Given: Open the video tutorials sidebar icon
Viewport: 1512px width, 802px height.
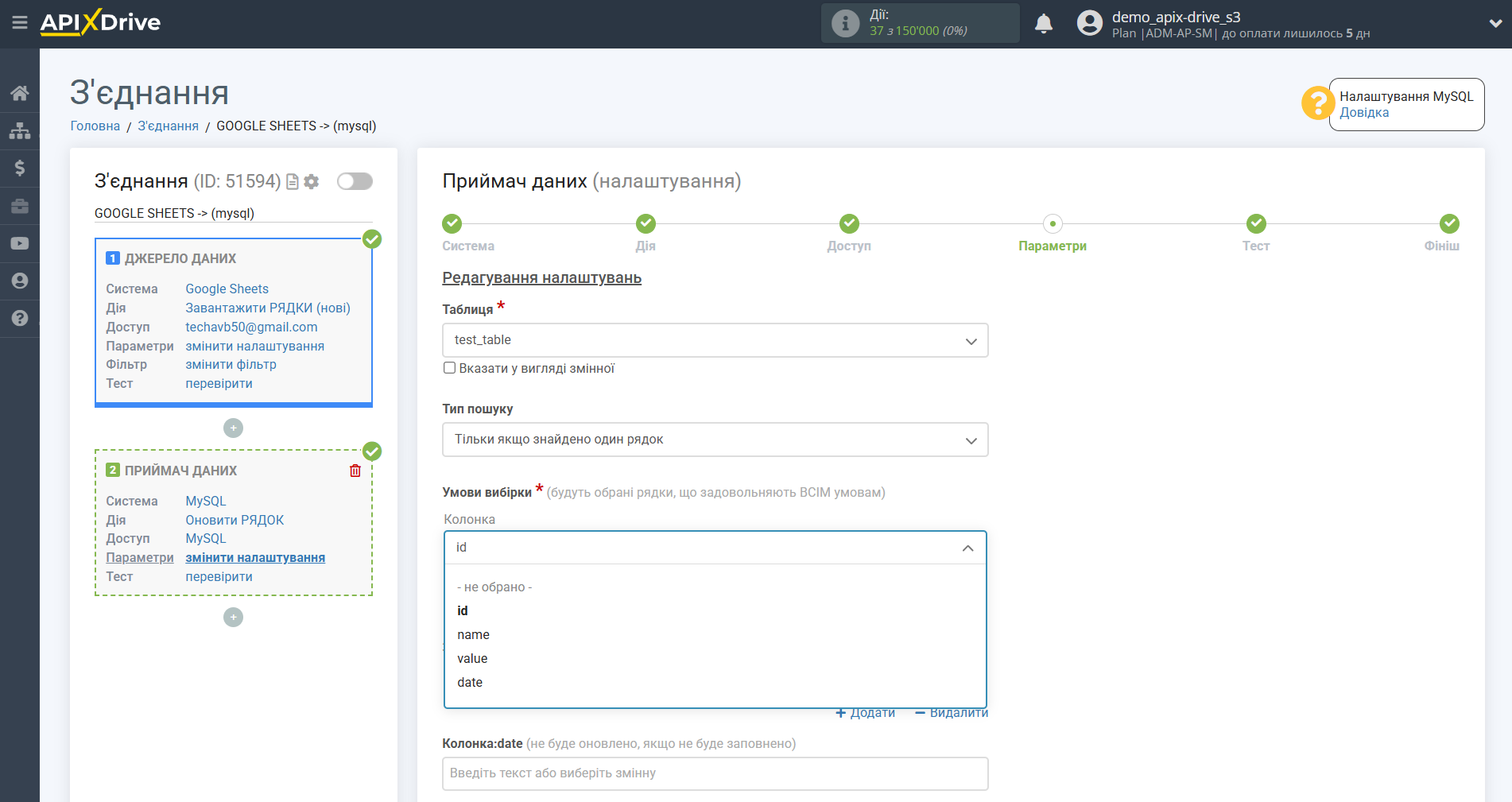Looking at the screenshot, I should click(20, 243).
